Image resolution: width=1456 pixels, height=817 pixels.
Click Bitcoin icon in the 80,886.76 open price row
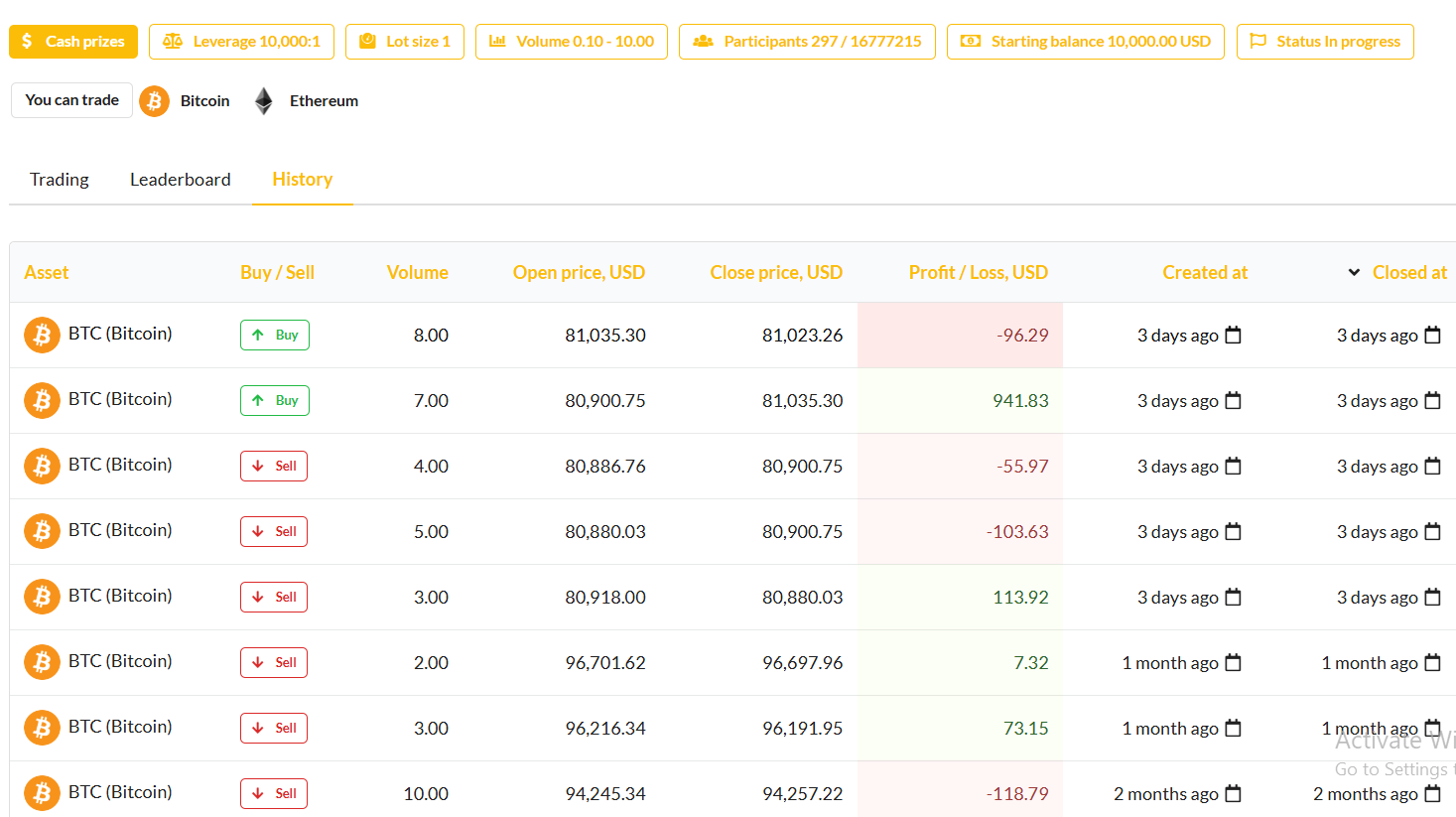click(42, 467)
